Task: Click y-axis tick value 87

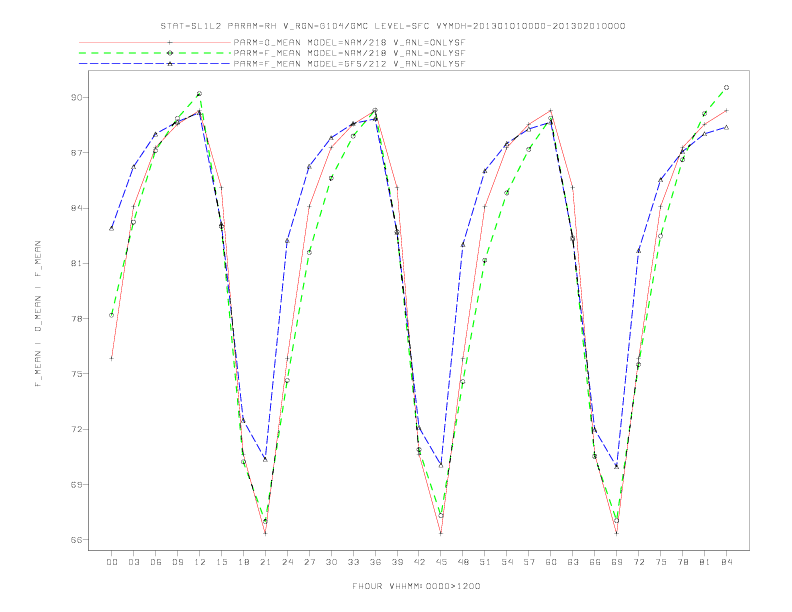Action: click(77, 152)
